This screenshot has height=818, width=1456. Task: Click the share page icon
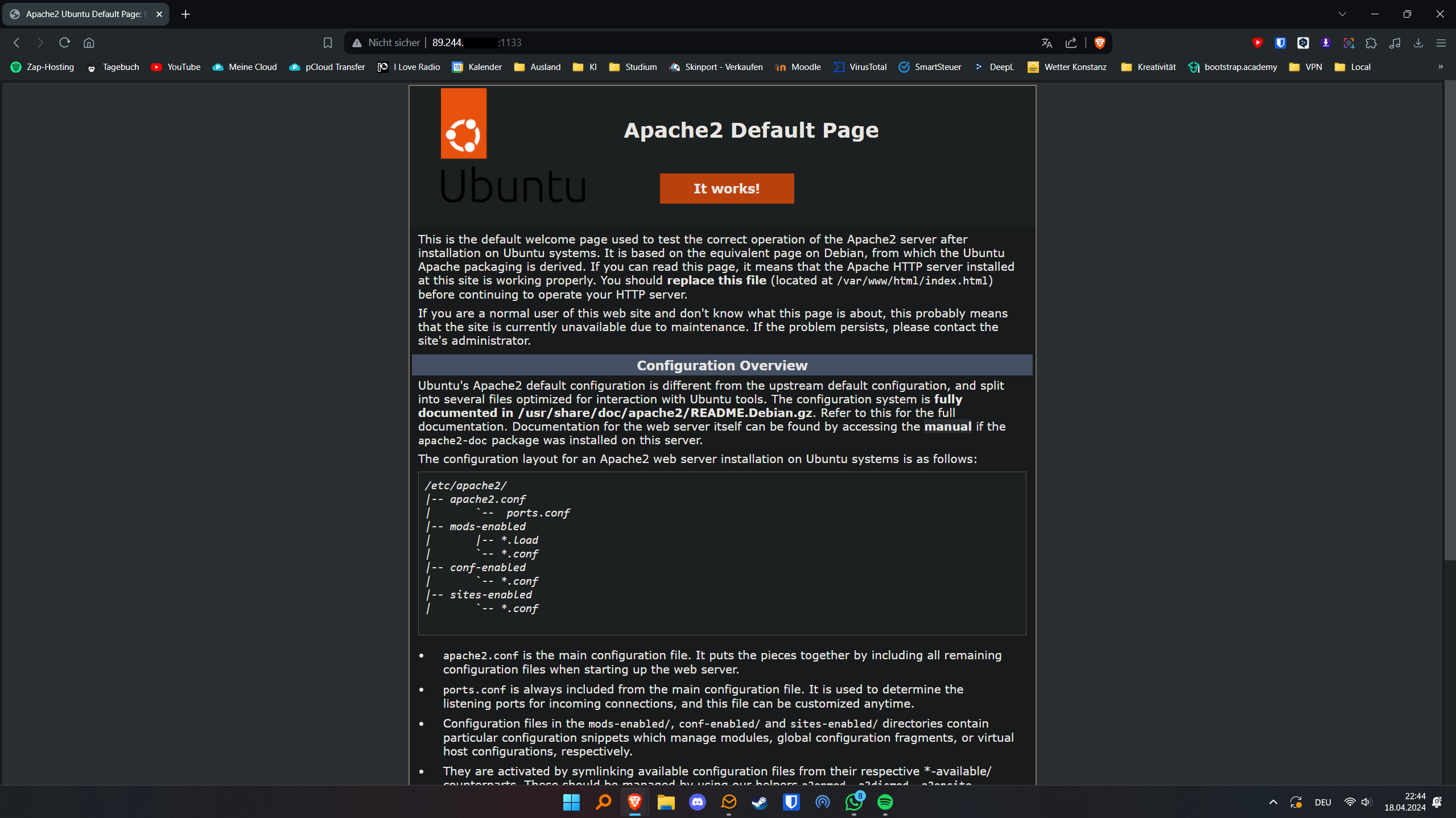[1071, 43]
